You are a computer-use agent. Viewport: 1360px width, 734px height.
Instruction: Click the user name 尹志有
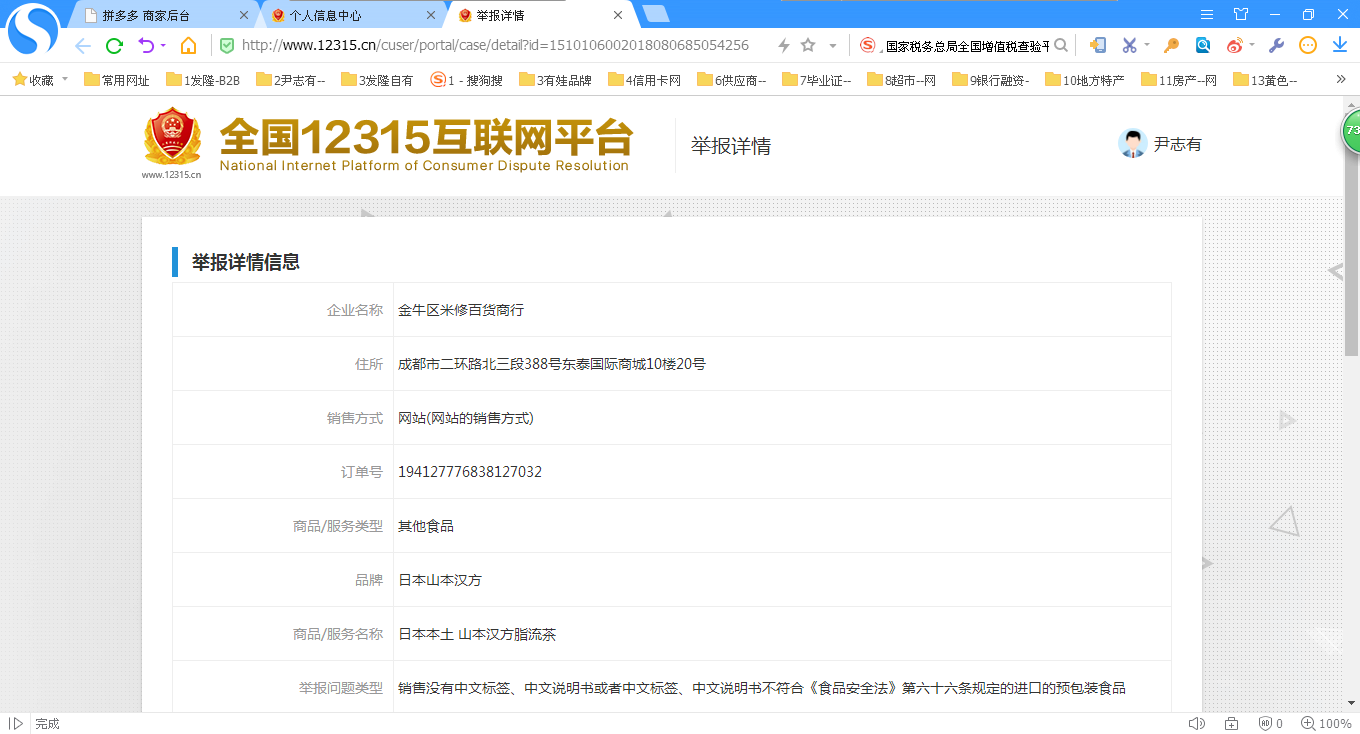[1177, 144]
